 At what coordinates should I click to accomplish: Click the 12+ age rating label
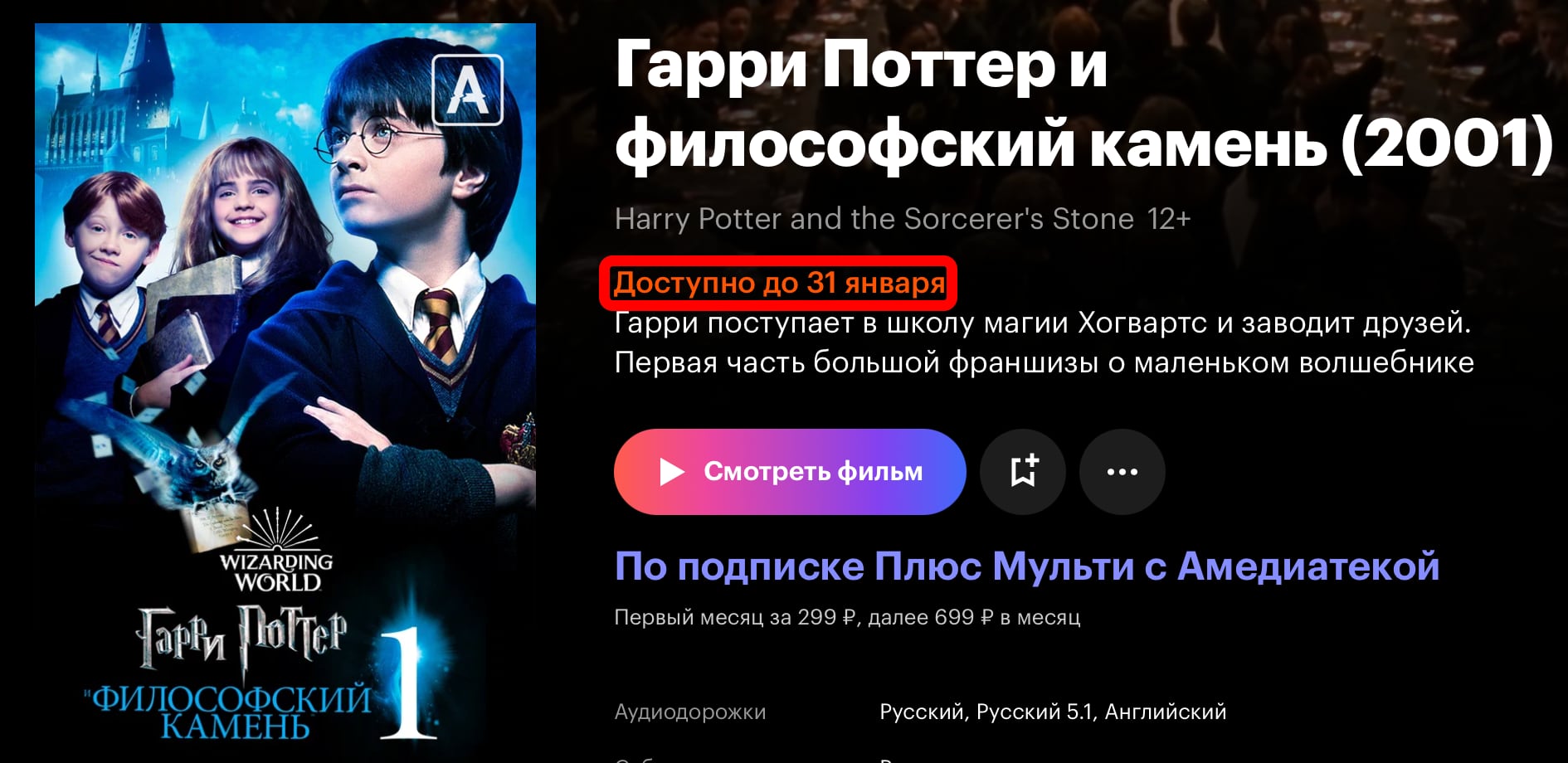[1169, 219]
